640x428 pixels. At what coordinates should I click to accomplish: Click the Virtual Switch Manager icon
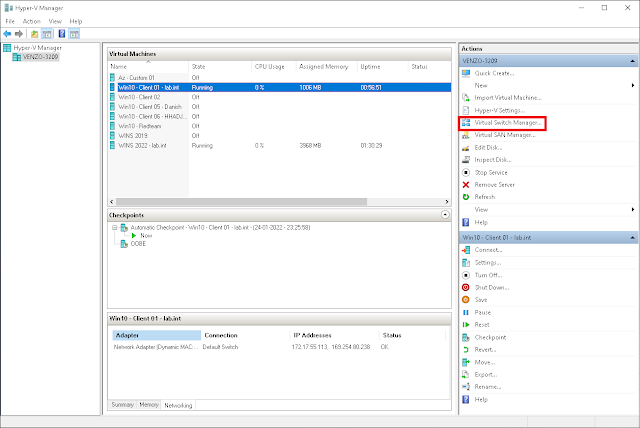tap(466, 122)
